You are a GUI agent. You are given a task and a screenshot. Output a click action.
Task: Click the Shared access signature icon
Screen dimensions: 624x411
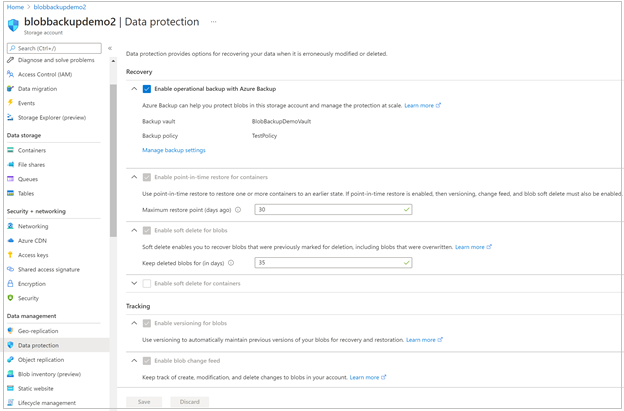tap(10, 269)
